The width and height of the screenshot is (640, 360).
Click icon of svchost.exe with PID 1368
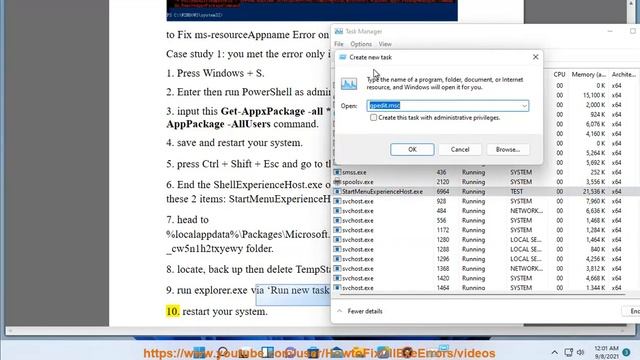coord(337,269)
